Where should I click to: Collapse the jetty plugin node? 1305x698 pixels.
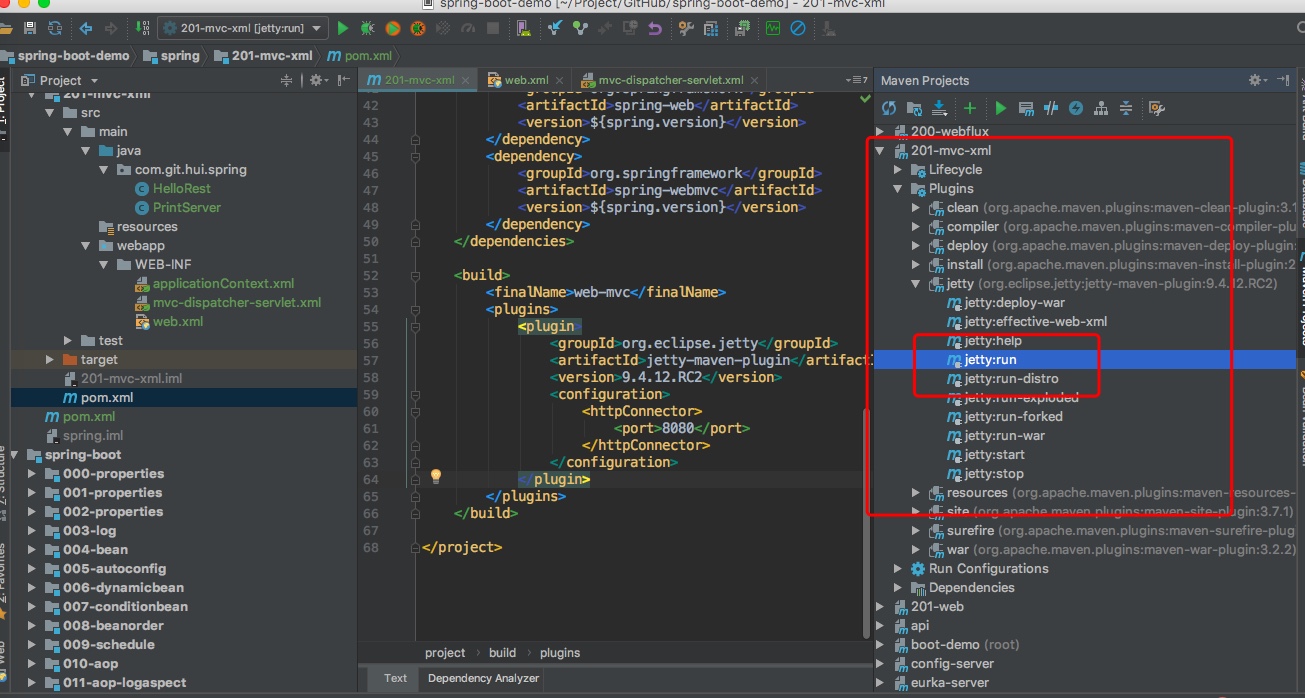[916, 284]
